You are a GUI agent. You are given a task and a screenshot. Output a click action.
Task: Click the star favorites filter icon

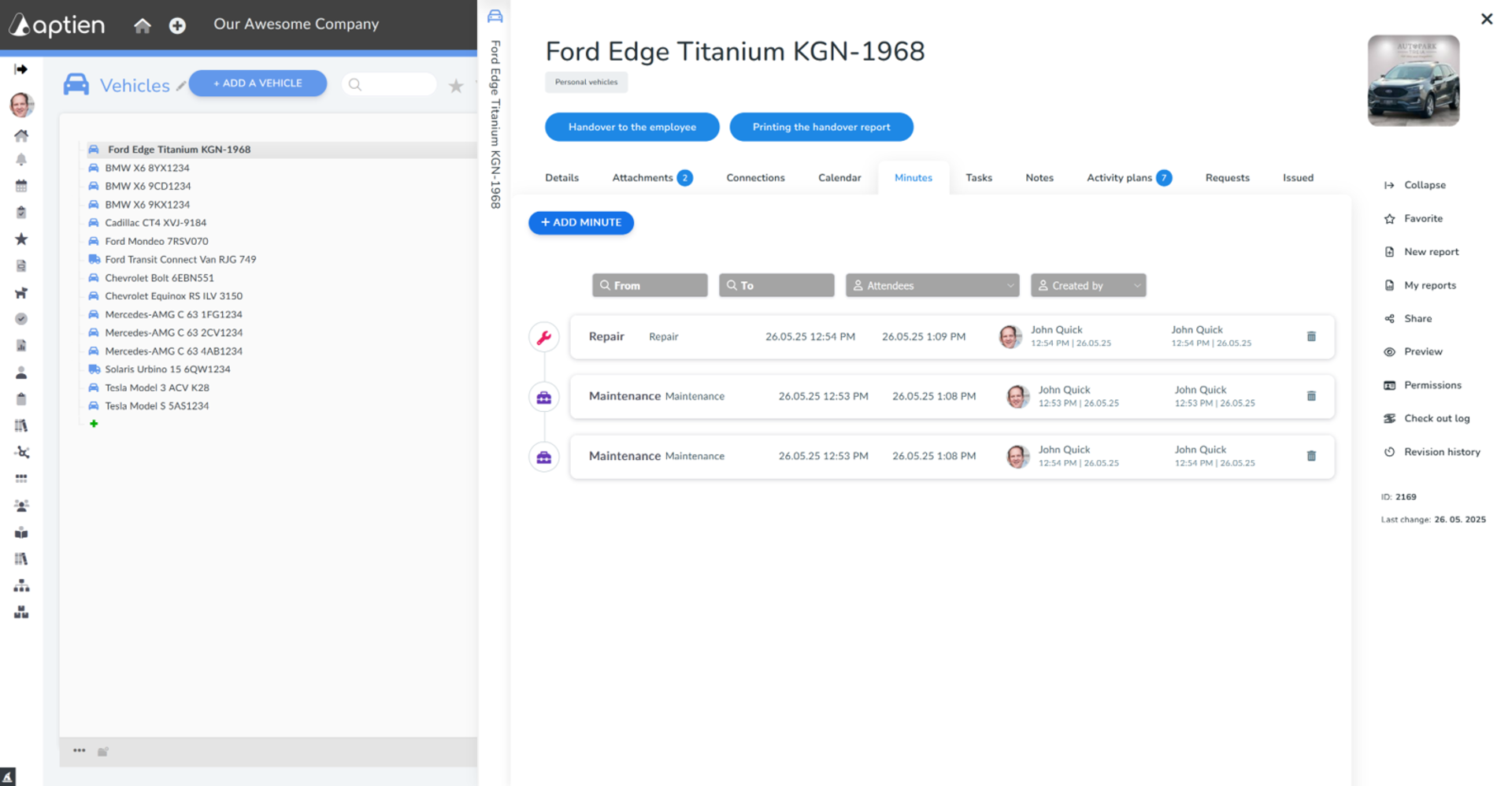click(x=455, y=86)
